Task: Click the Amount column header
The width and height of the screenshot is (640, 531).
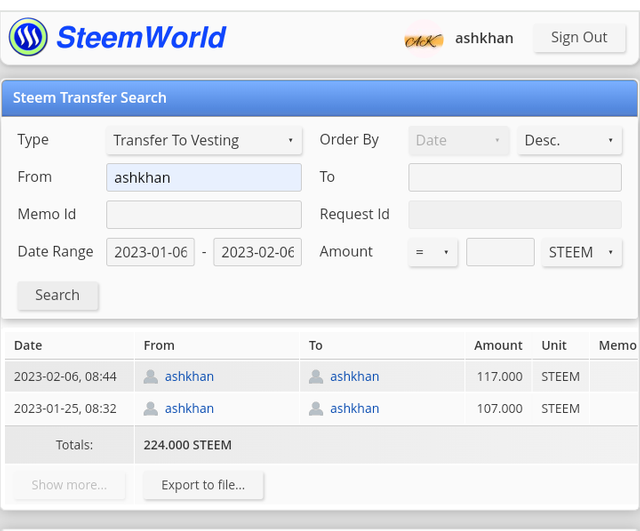Action: (x=498, y=346)
